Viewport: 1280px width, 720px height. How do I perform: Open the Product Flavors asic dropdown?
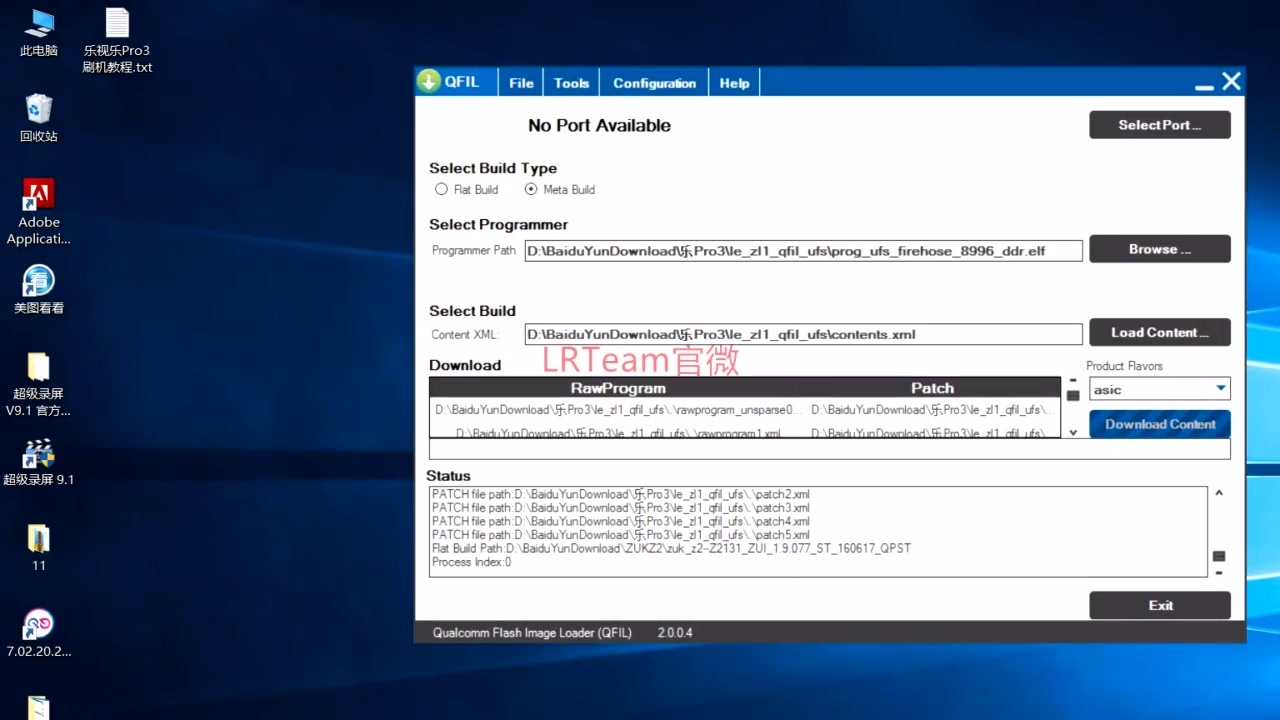click(x=1160, y=389)
